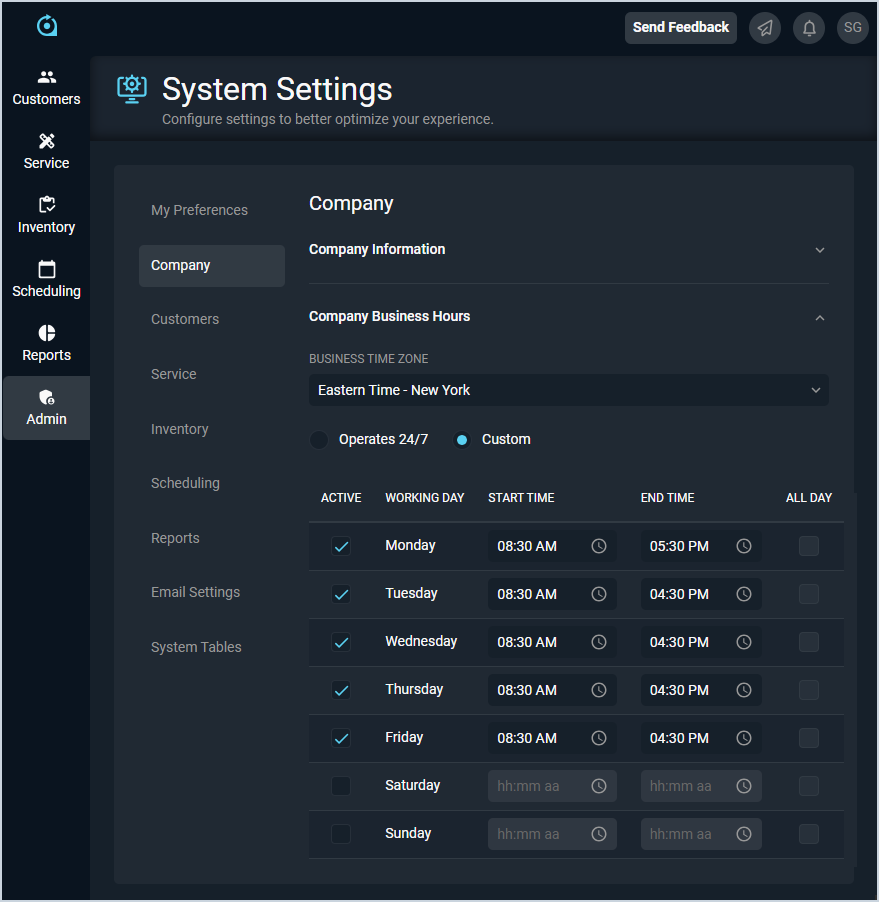
Task: Open the System Tables settings tab
Action: (x=196, y=647)
